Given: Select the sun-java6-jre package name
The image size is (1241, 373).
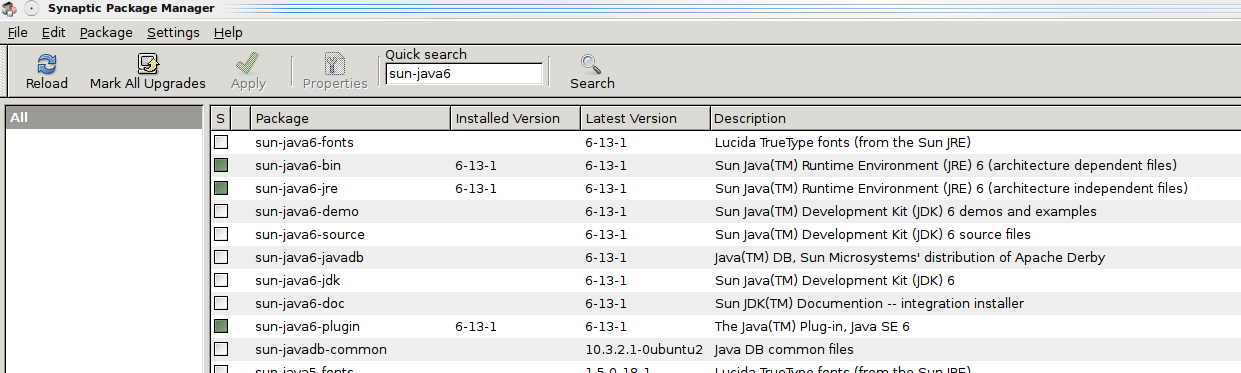Looking at the screenshot, I should (297, 188).
